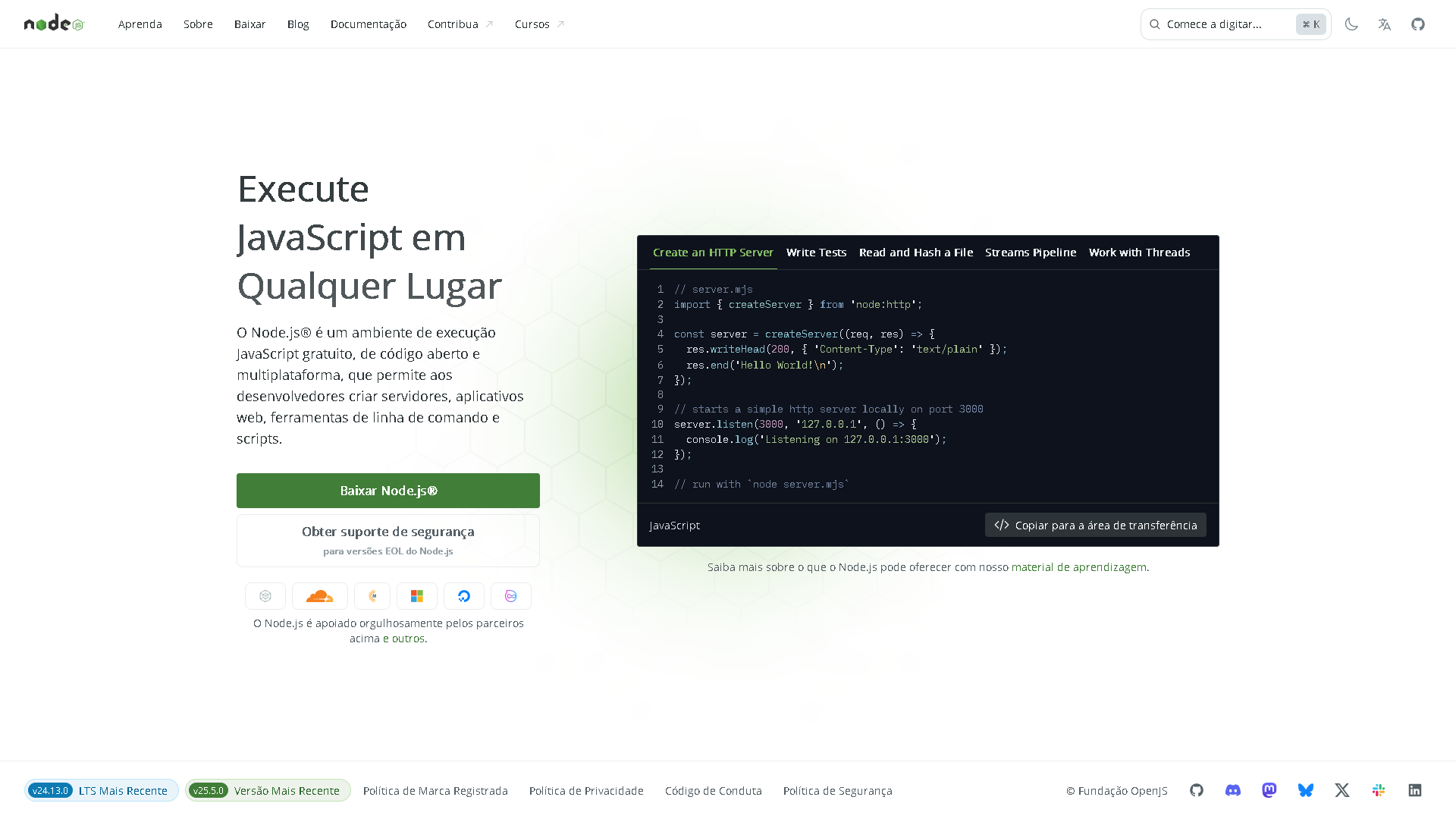Open the language translation selector
Screen dimensions: 1456x819
(1385, 24)
